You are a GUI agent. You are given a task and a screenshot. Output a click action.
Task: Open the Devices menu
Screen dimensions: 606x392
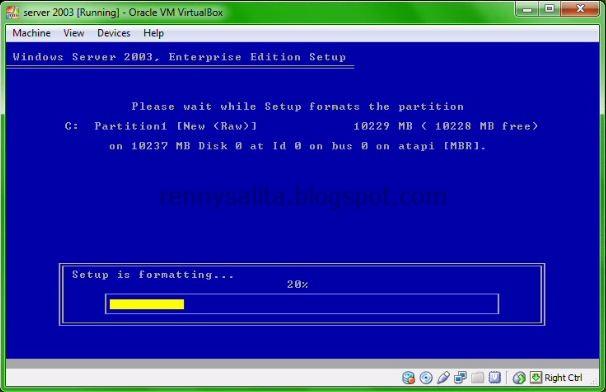(114, 33)
